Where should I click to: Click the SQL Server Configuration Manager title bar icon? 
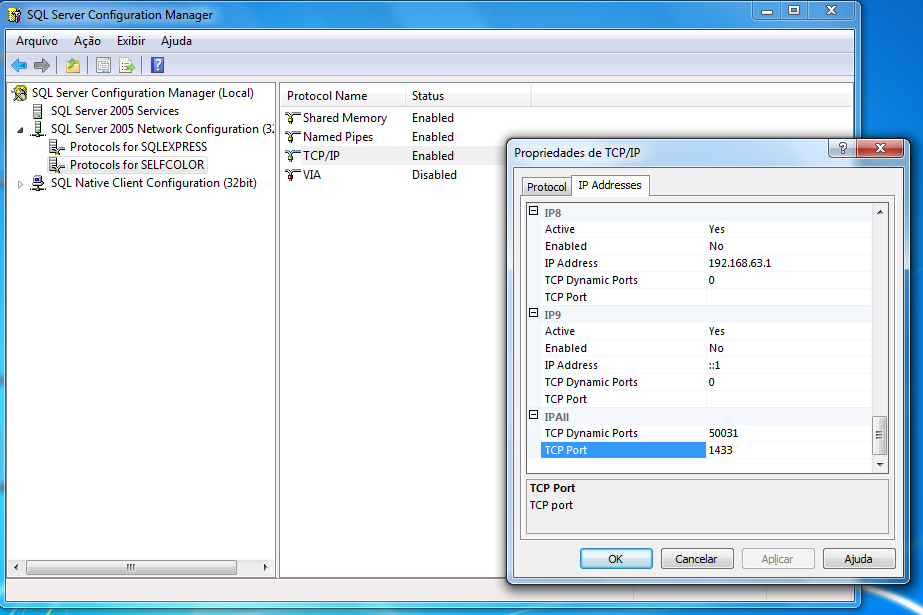point(14,15)
